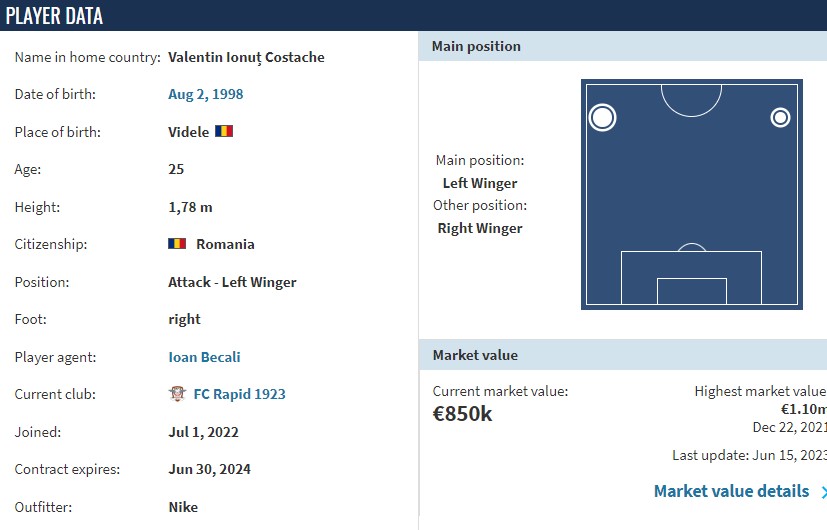
Task: Select the right winger position circle
Action: (x=780, y=117)
